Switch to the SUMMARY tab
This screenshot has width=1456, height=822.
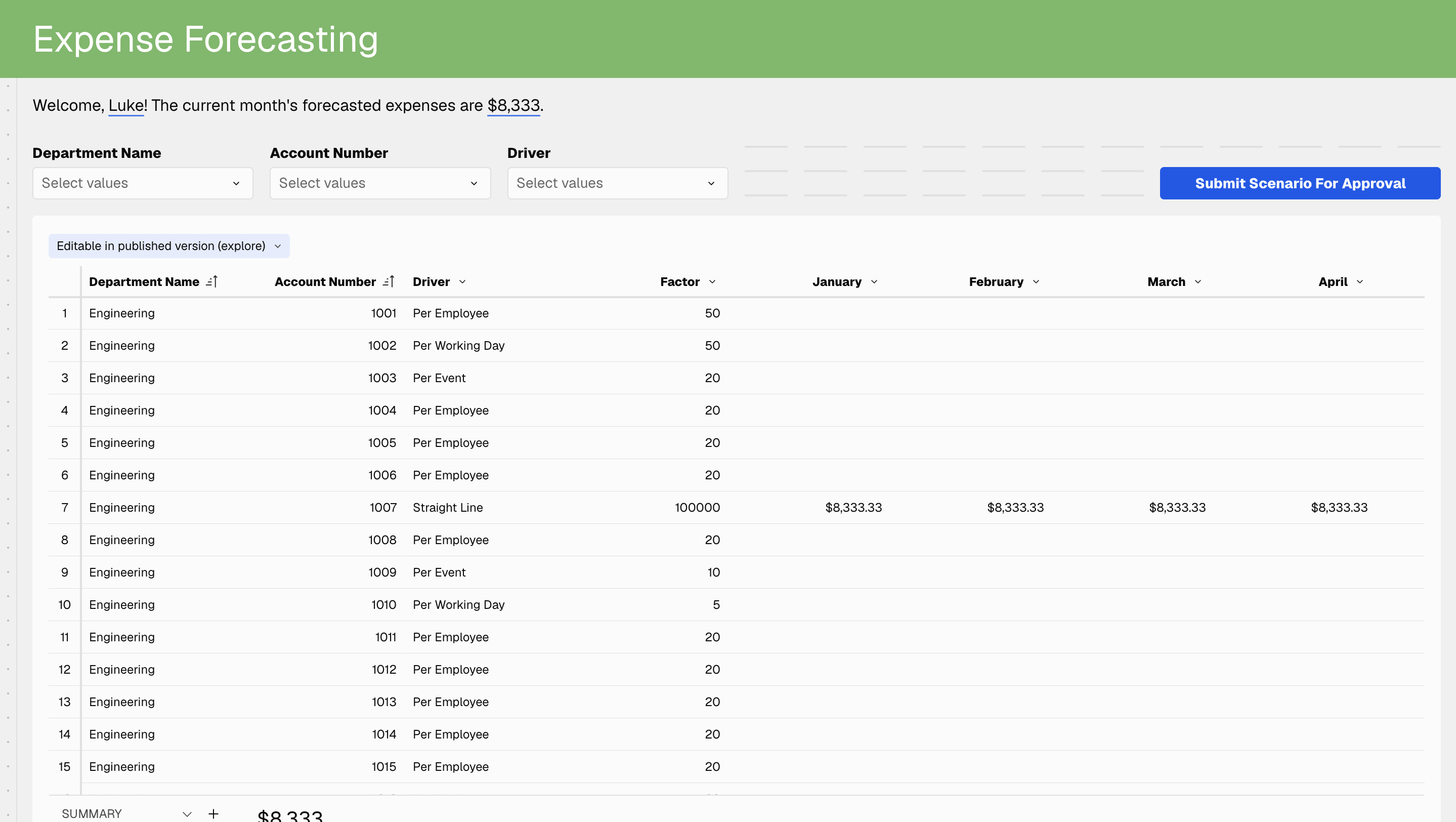click(x=91, y=814)
